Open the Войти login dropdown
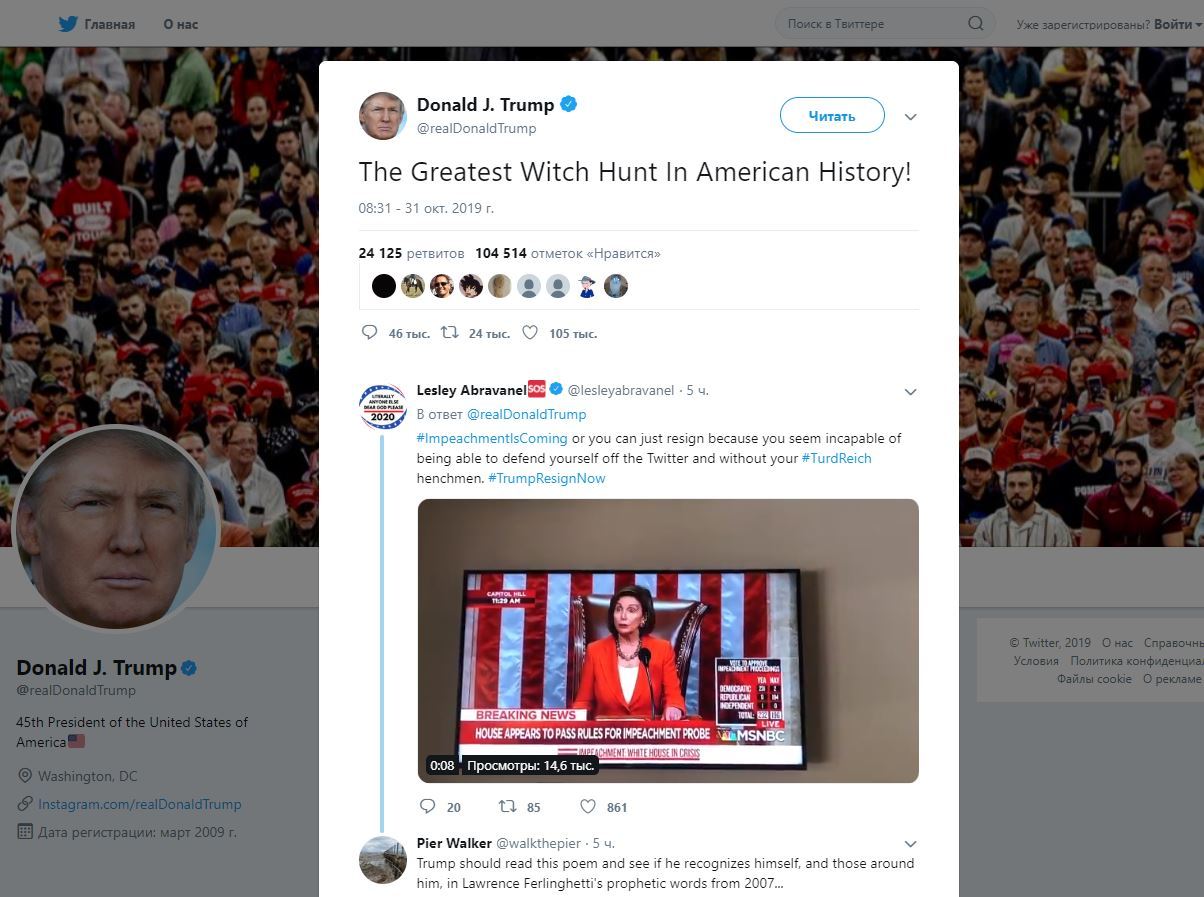 click(1178, 24)
